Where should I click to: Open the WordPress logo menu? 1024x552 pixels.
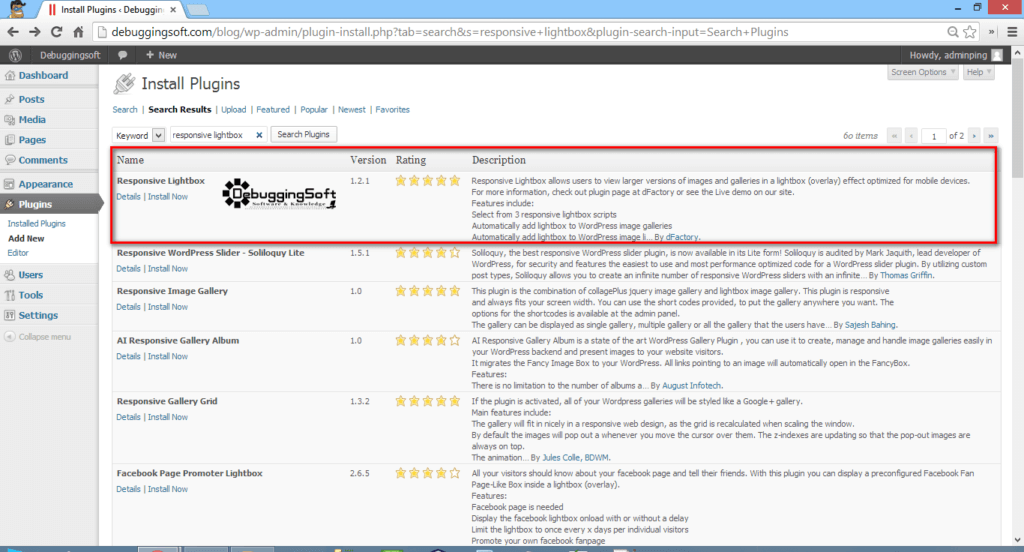tap(16, 56)
